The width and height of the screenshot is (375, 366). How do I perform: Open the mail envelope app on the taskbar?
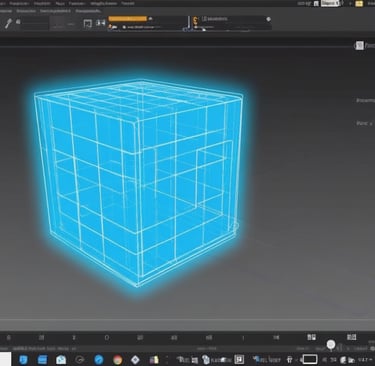pos(61,360)
